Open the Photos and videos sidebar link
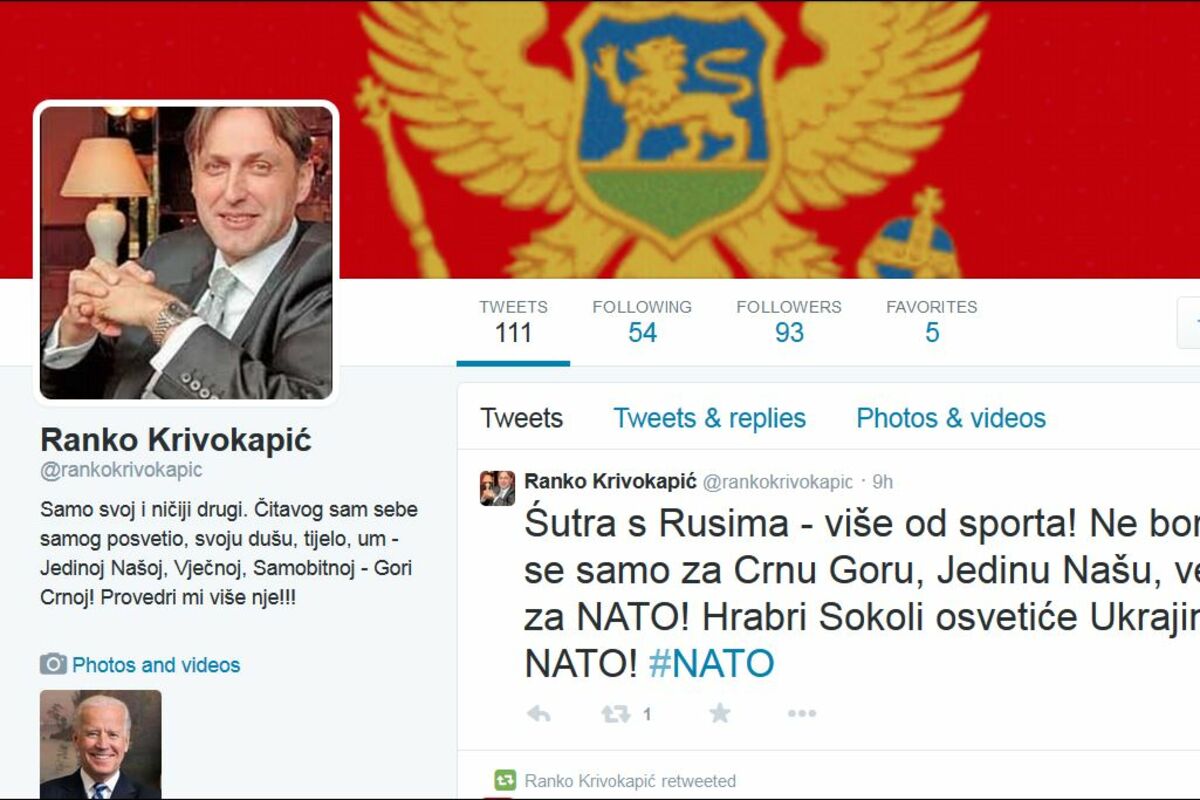Screen dimensions: 1200x800 click(x=156, y=665)
